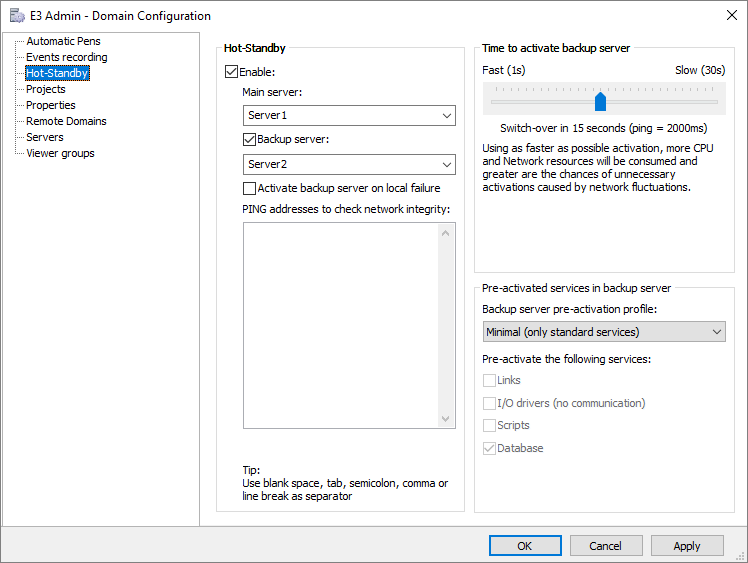748x563 pixels.
Task: Click the E3 Admin title bar icon
Action: tap(17, 15)
